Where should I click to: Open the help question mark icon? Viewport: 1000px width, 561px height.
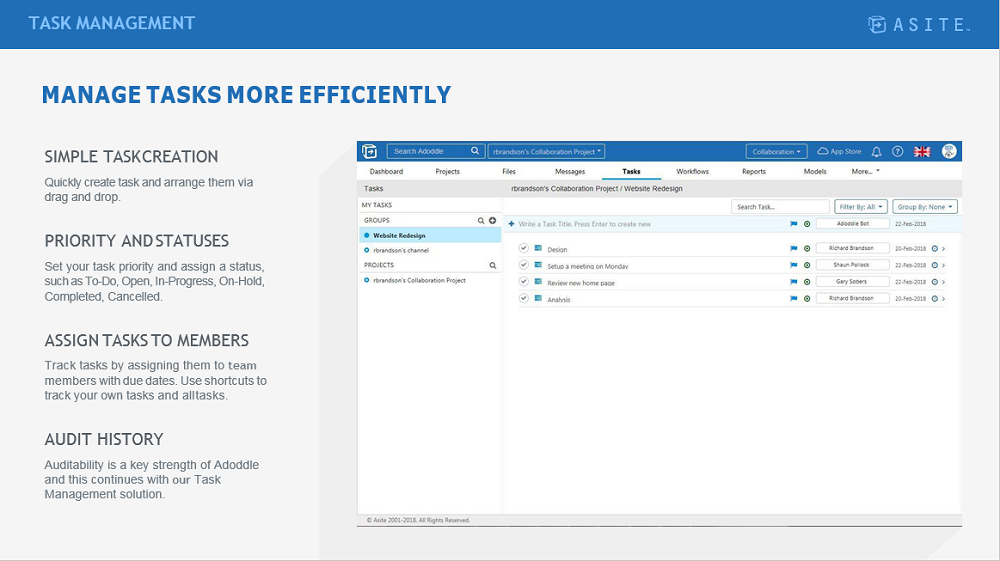897,152
